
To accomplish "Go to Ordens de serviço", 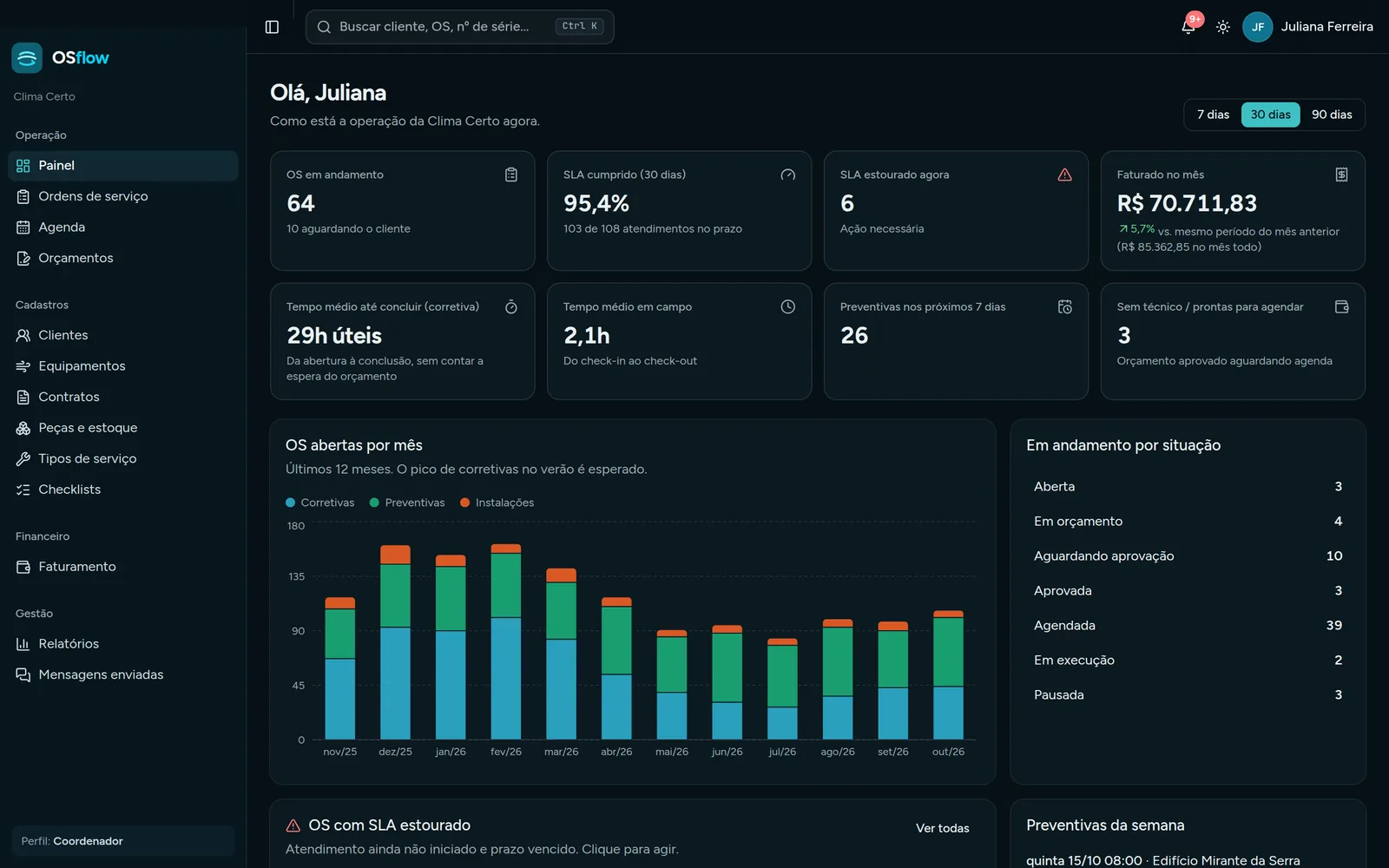I will point(123,196).
